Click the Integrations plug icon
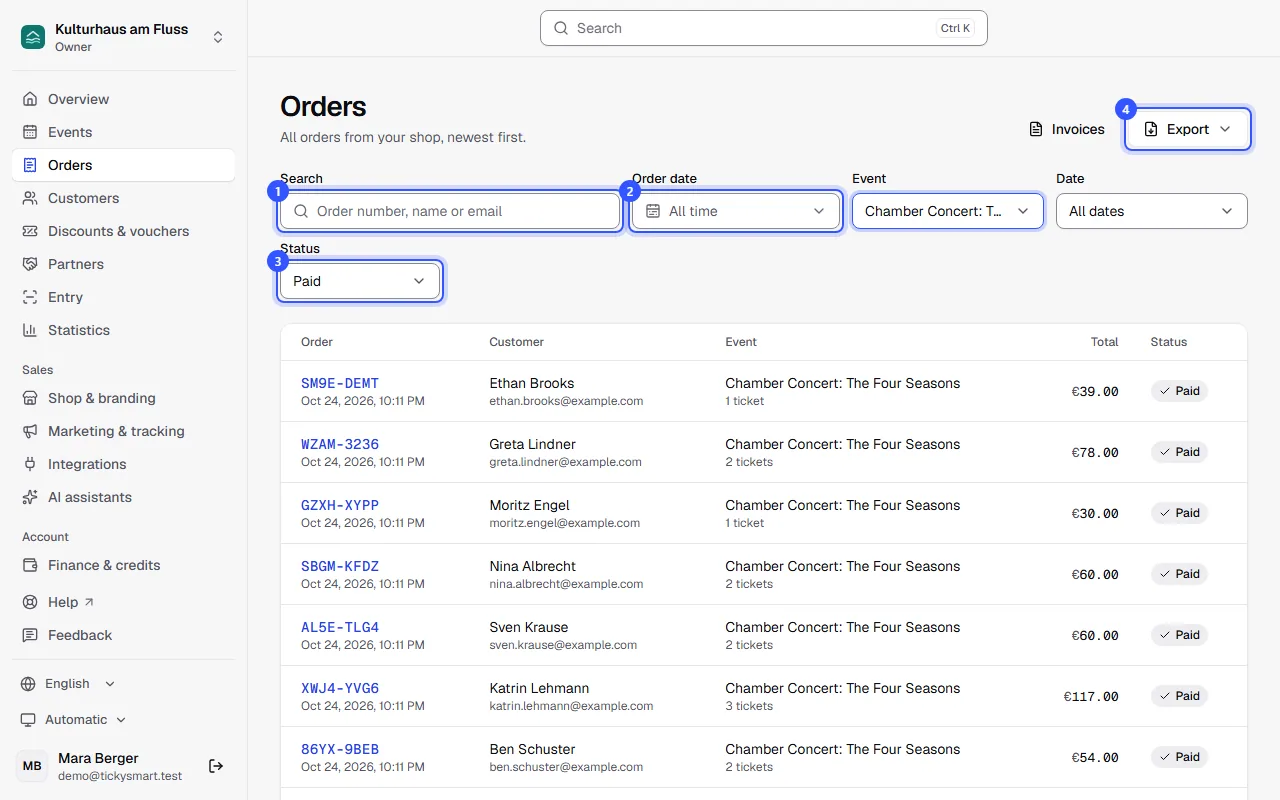This screenshot has height=800, width=1280. coord(30,464)
